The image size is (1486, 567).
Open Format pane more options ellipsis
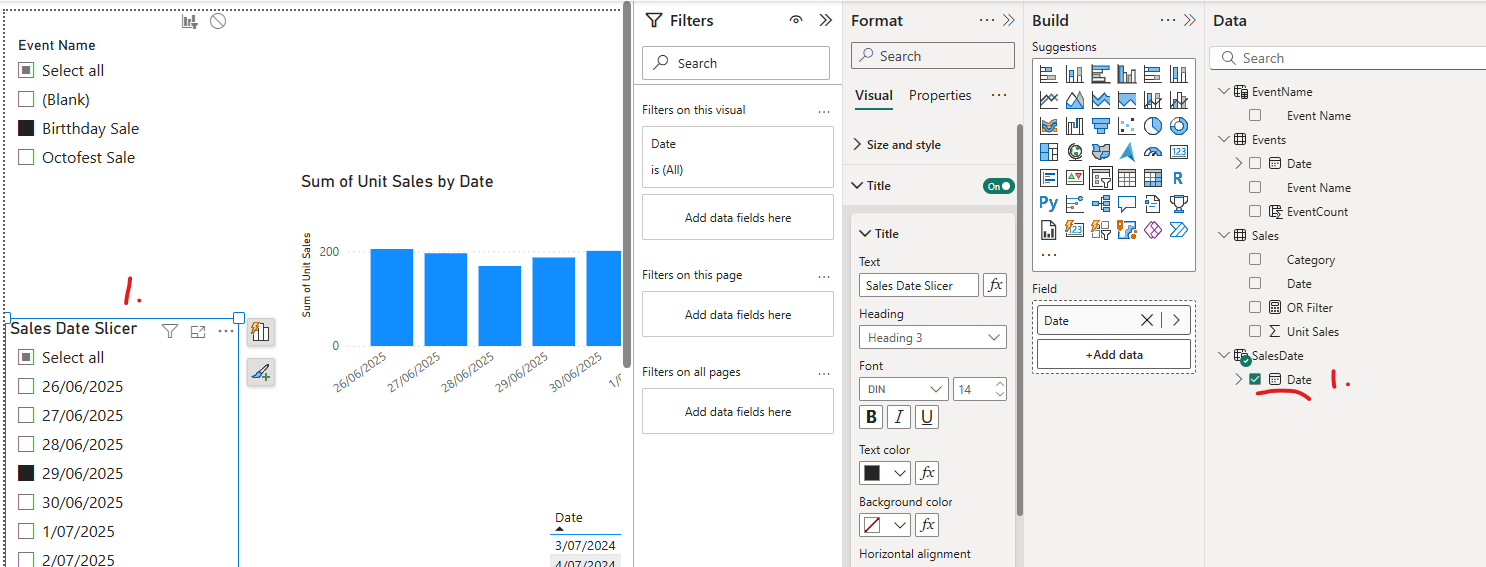click(987, 20)
